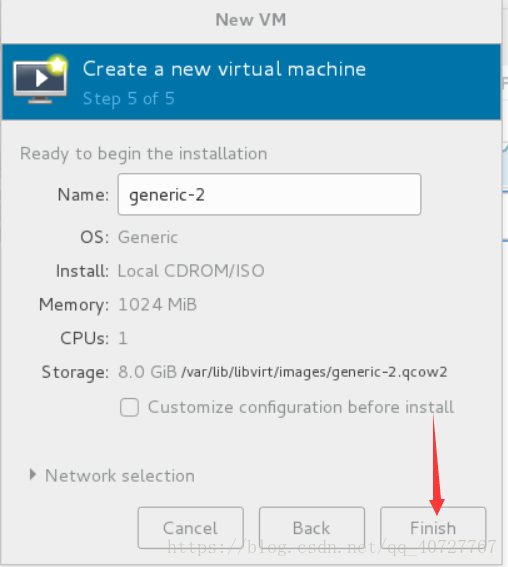Viewport: 508px width, 567px height.
Task: Go Back to the previous step
Action: 312,528
